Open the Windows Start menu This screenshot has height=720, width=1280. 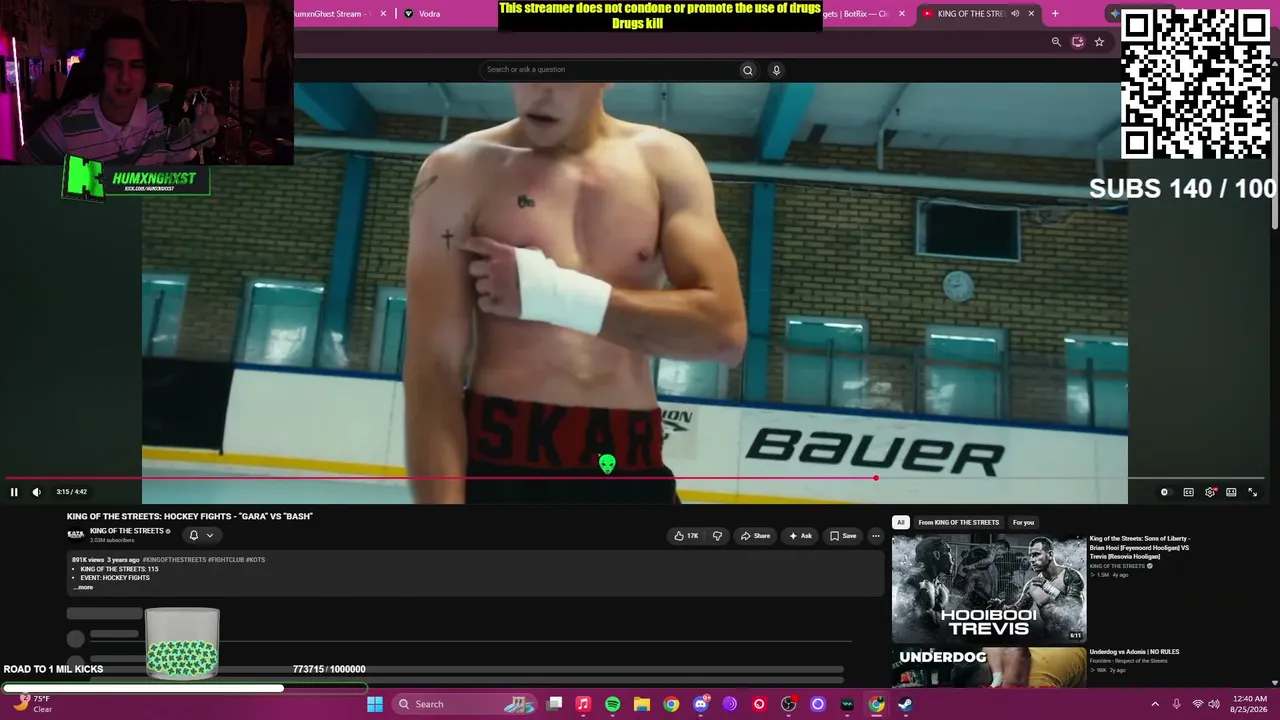[x=375, y=704]
